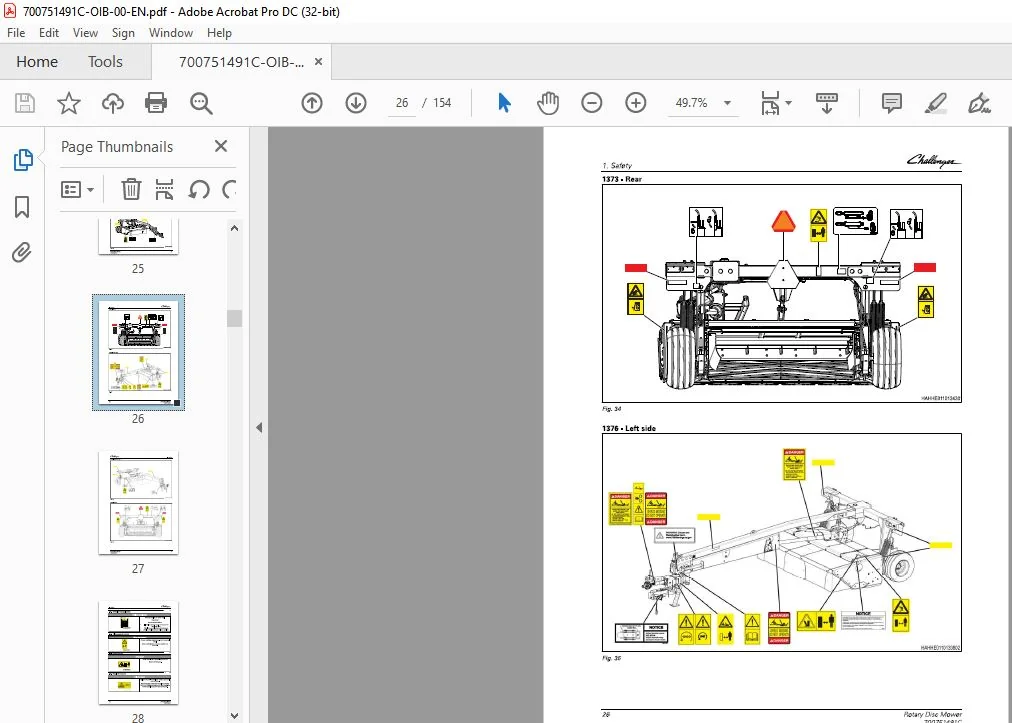1012x723 pixels.
Task: Select the page 28 thumbnail
Action: click(138, 653)
